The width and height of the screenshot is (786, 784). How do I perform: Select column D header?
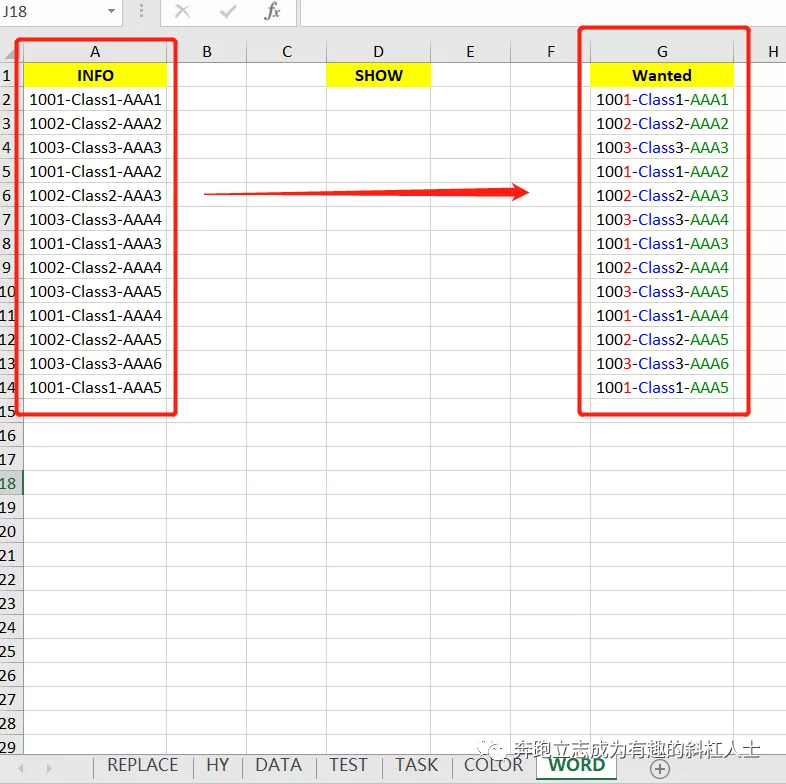(x=378, y=52)
